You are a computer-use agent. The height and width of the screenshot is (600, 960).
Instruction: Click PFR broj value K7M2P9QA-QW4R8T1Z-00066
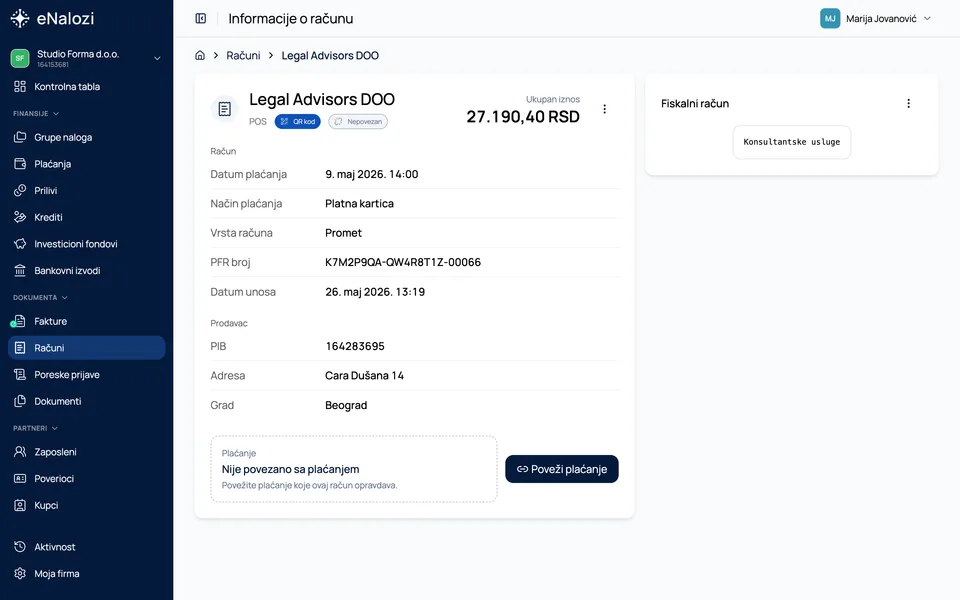pyautogui.click(x=403, y=262)
